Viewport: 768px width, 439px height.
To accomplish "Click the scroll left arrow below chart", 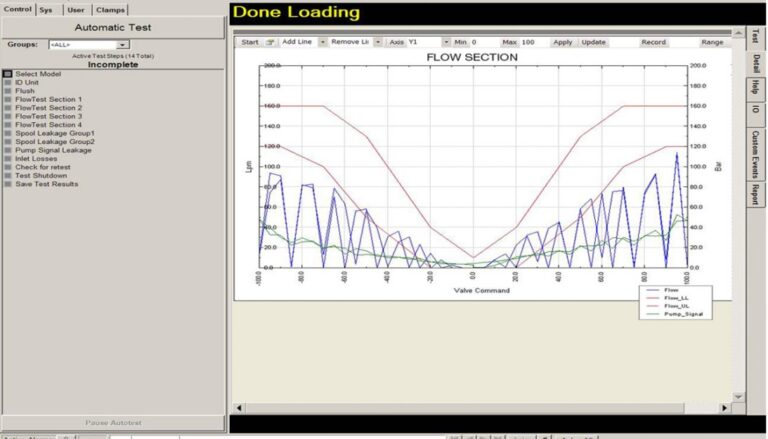I will coord(239,408).
